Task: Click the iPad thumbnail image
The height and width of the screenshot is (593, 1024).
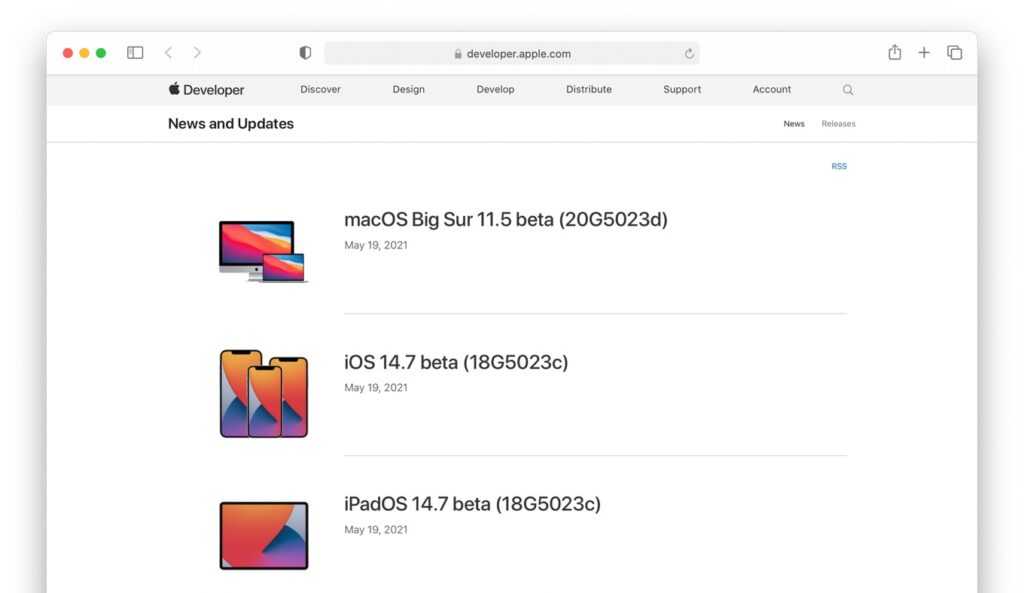Action: pos(264,536)
